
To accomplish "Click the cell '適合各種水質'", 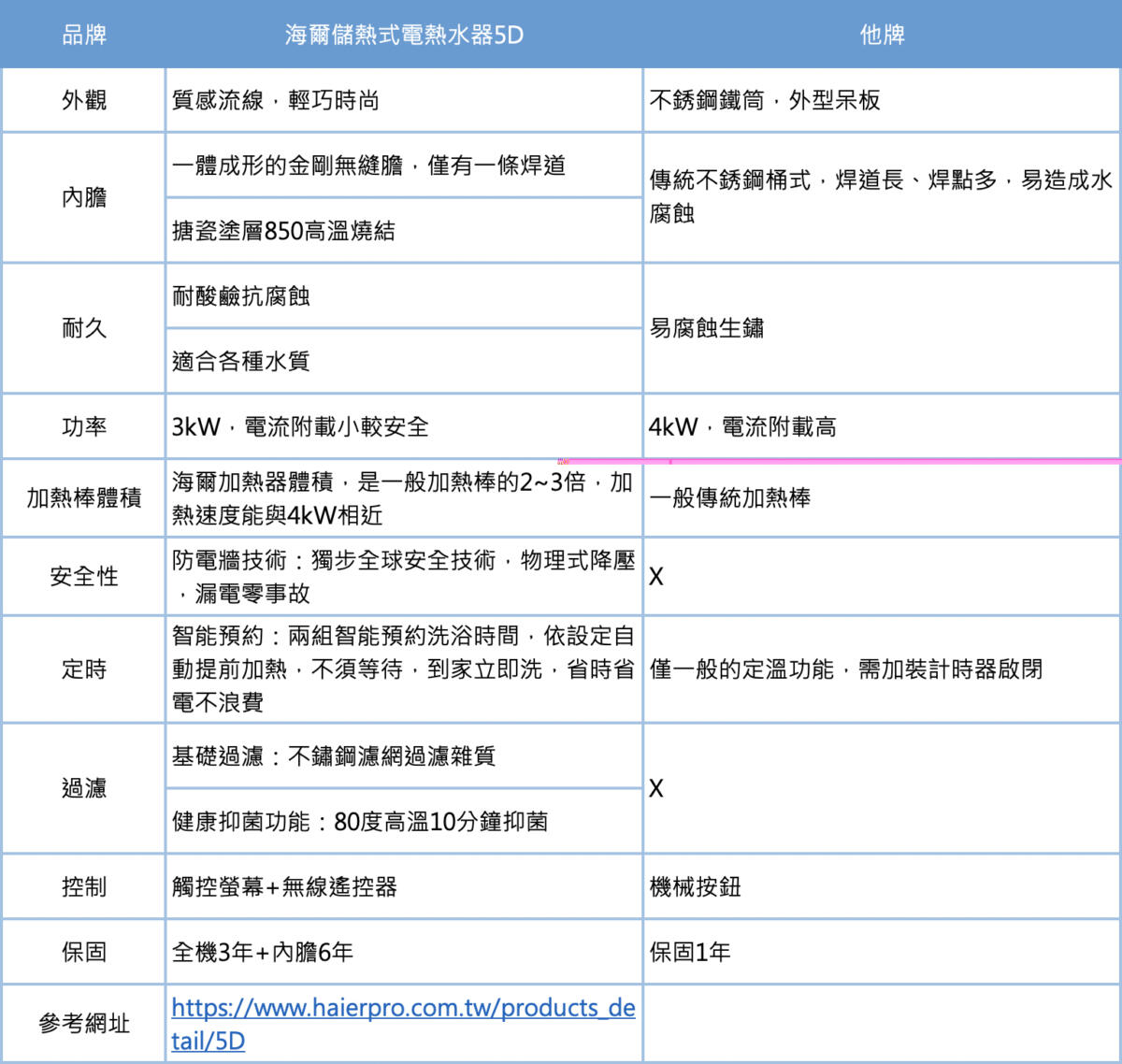I will pos(404,361).
